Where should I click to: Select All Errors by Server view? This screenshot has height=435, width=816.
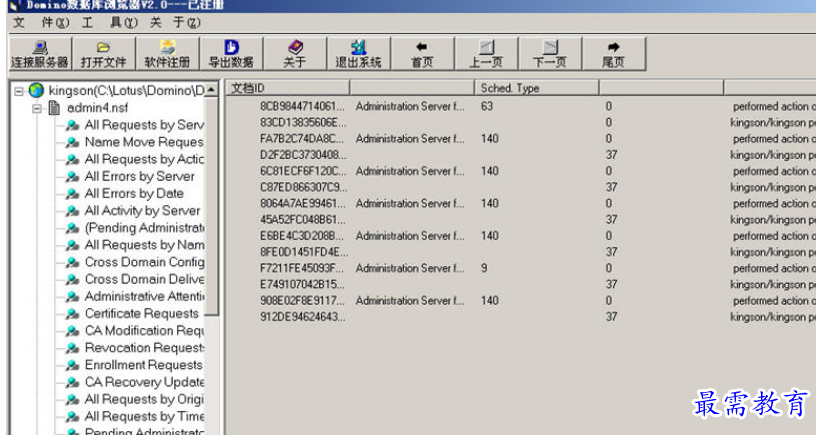[x=139, y=176]
